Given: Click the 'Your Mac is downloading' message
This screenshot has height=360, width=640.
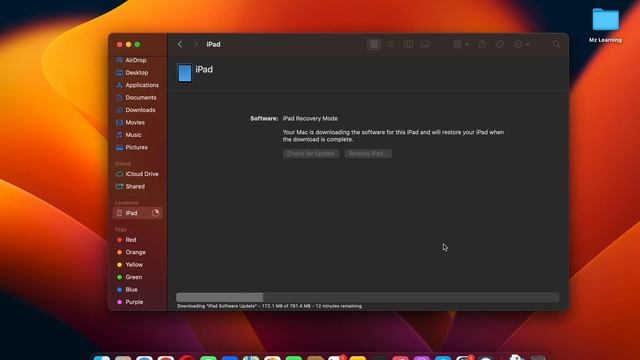Looking at the screenshot, I should click(393, 136).
